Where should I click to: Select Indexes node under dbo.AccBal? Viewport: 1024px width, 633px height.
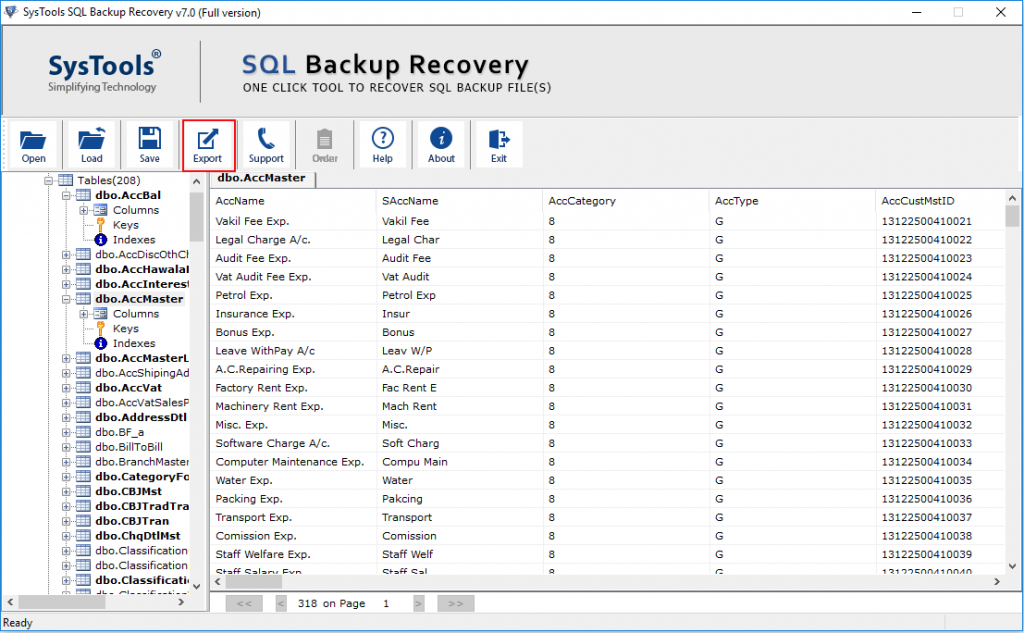point(134,240)
